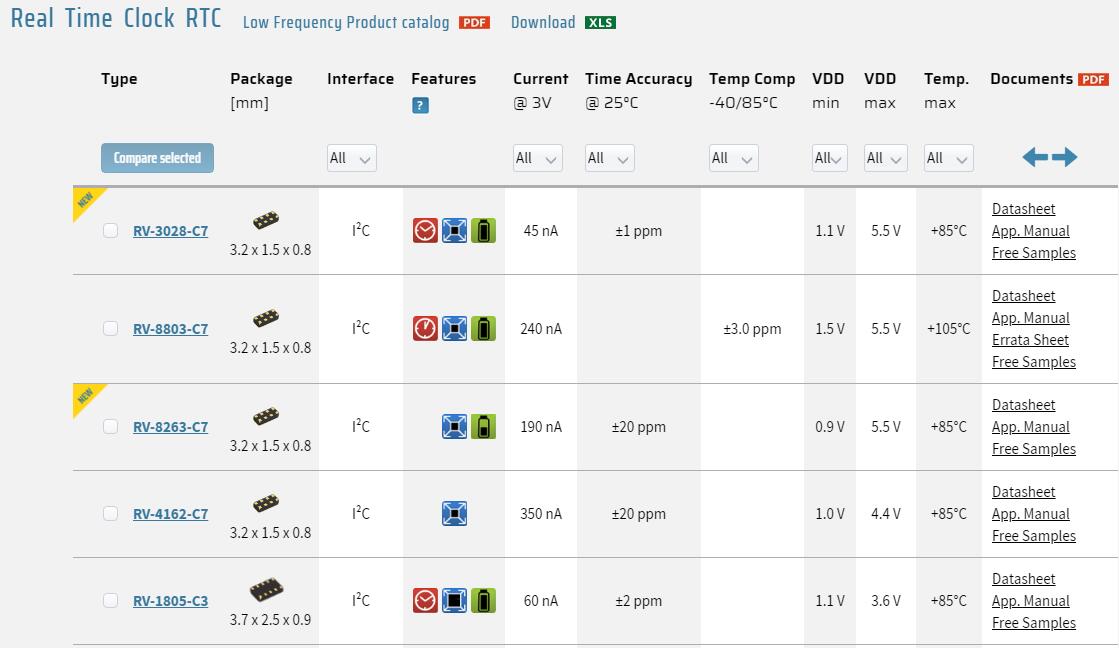Click the red clock feature icon for RV-3028-C7
Viewport: 1119px width, 648px height.
click(x=425, y=231)
